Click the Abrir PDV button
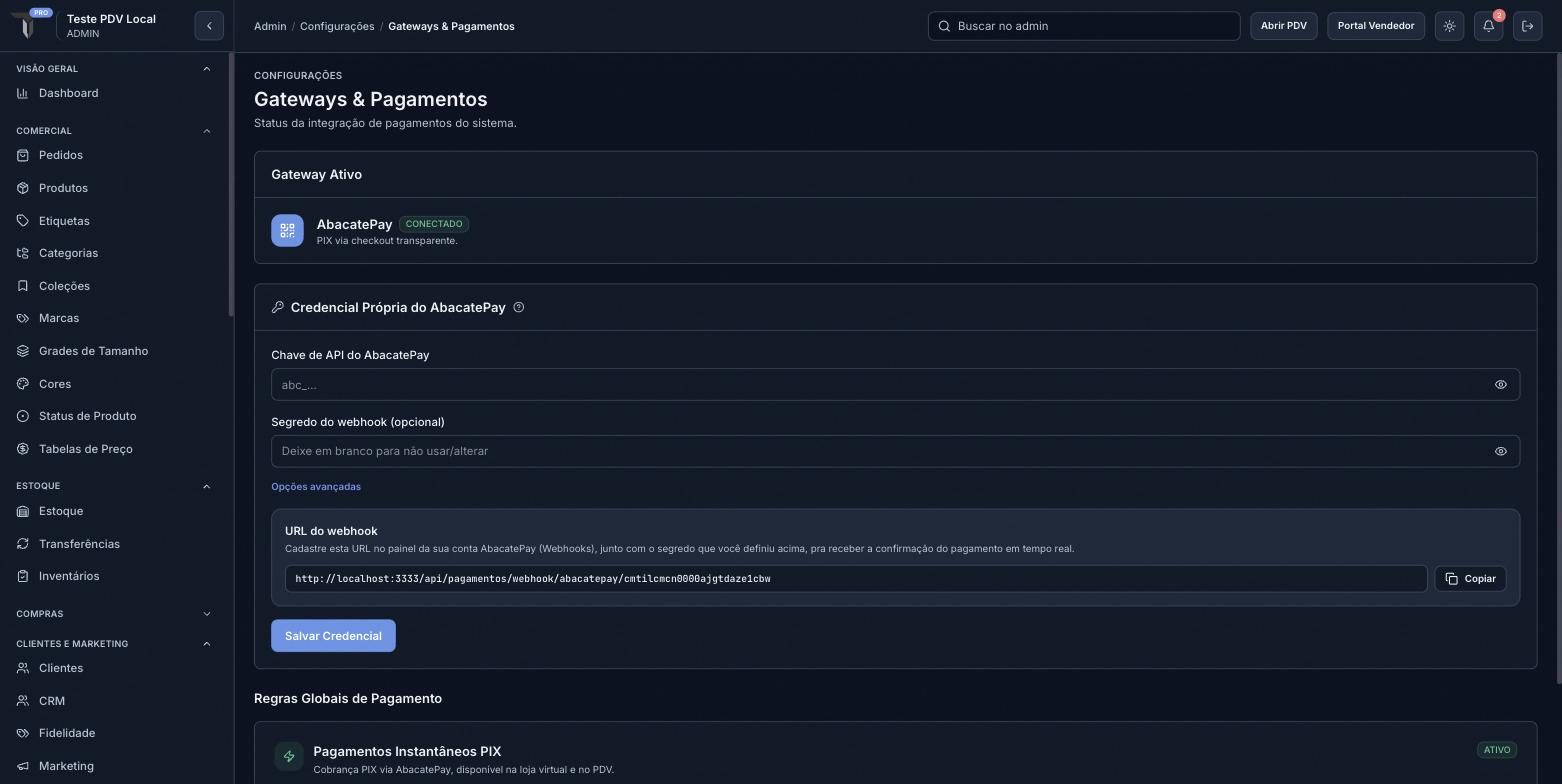The width and height of the screenshot is (1562, 784). pos(1284,26)
